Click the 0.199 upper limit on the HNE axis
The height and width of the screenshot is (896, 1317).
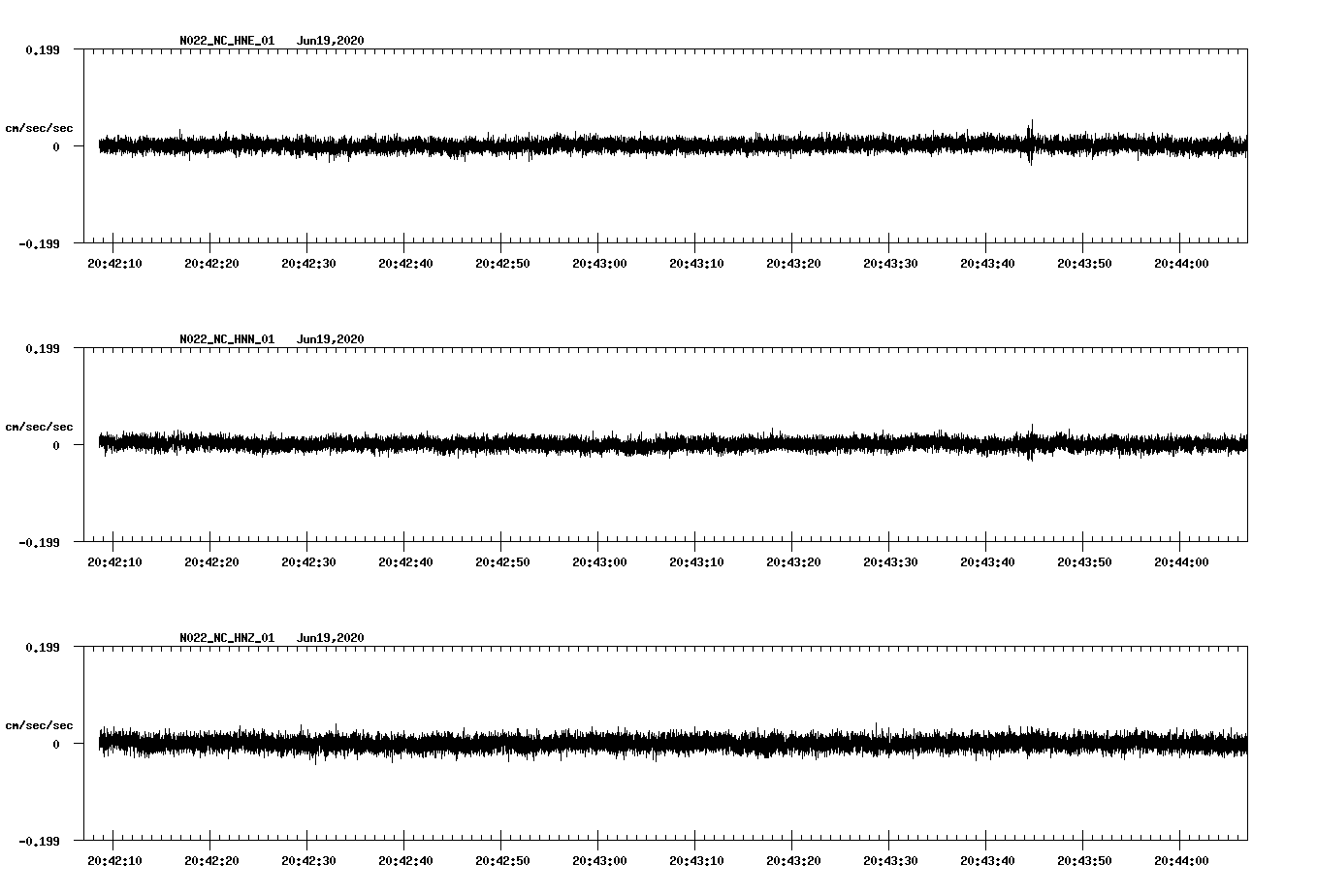point(42,49)
